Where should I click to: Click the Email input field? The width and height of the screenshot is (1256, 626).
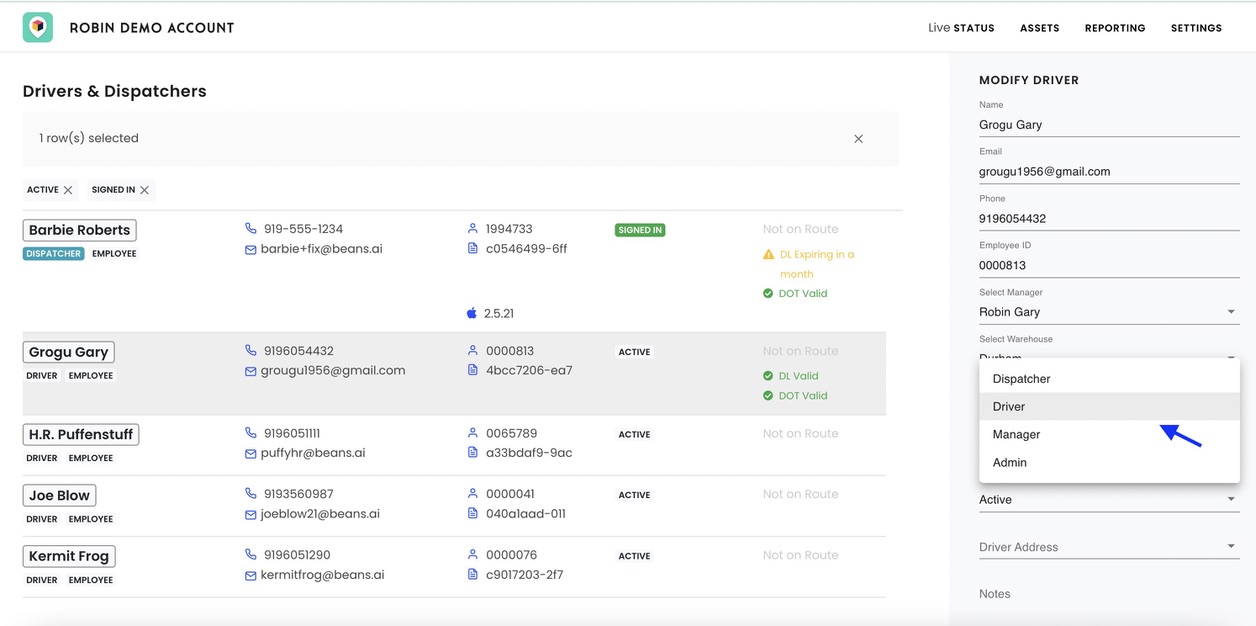(1109, 171)
